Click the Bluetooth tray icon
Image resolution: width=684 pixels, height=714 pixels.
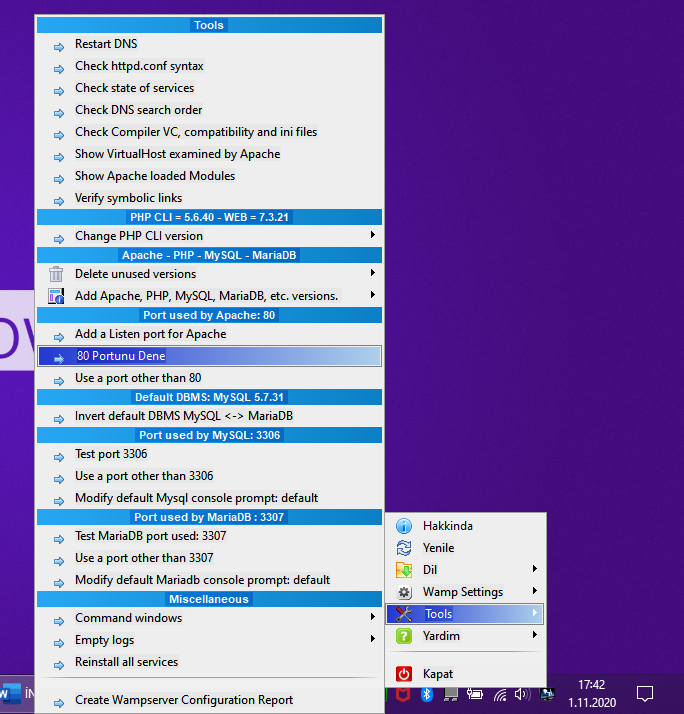pyautogui.click(x=426, y=694)
